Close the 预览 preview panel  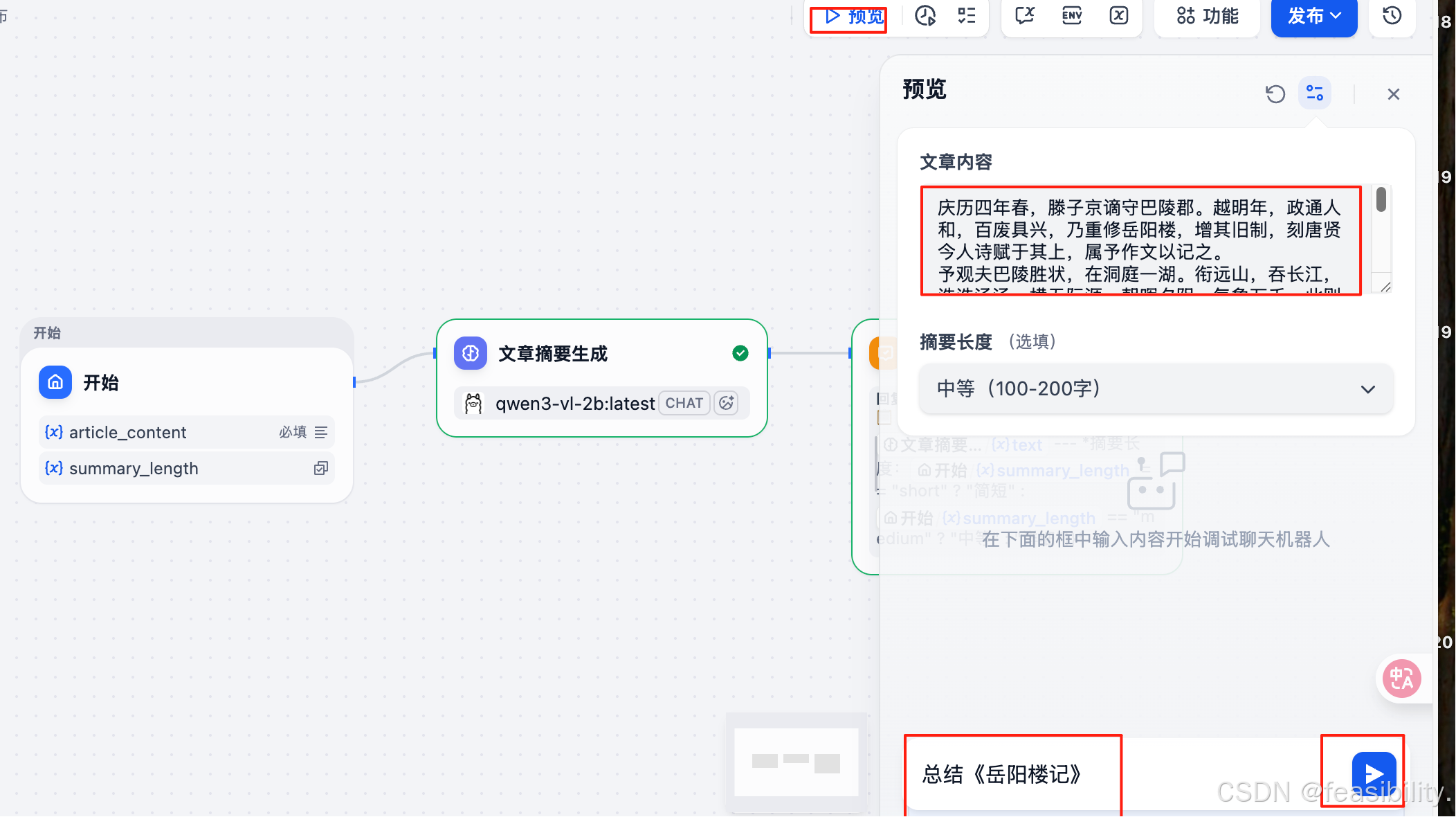point(1393,94)
